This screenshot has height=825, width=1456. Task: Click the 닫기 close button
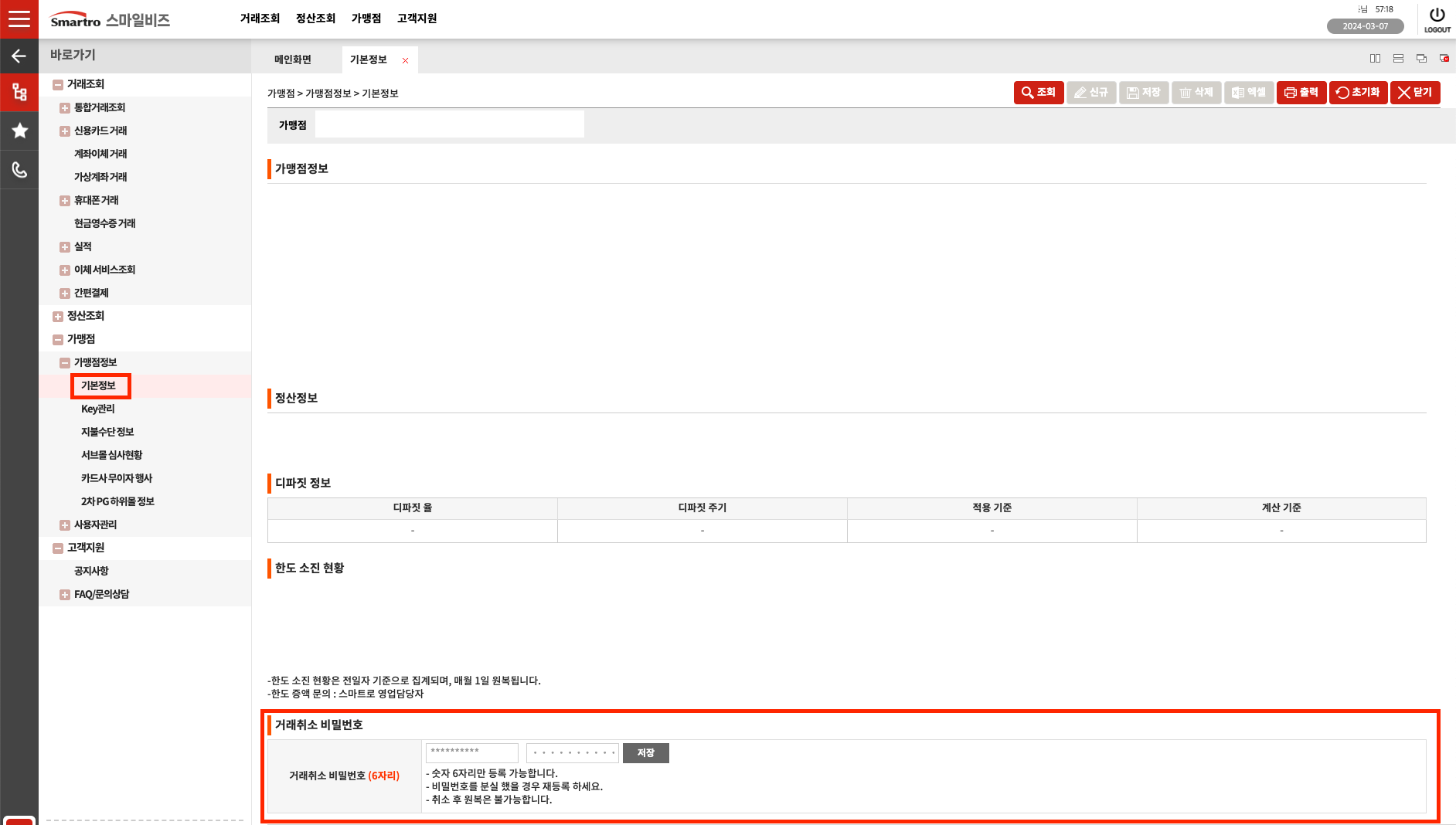(x=1415, y=93)
